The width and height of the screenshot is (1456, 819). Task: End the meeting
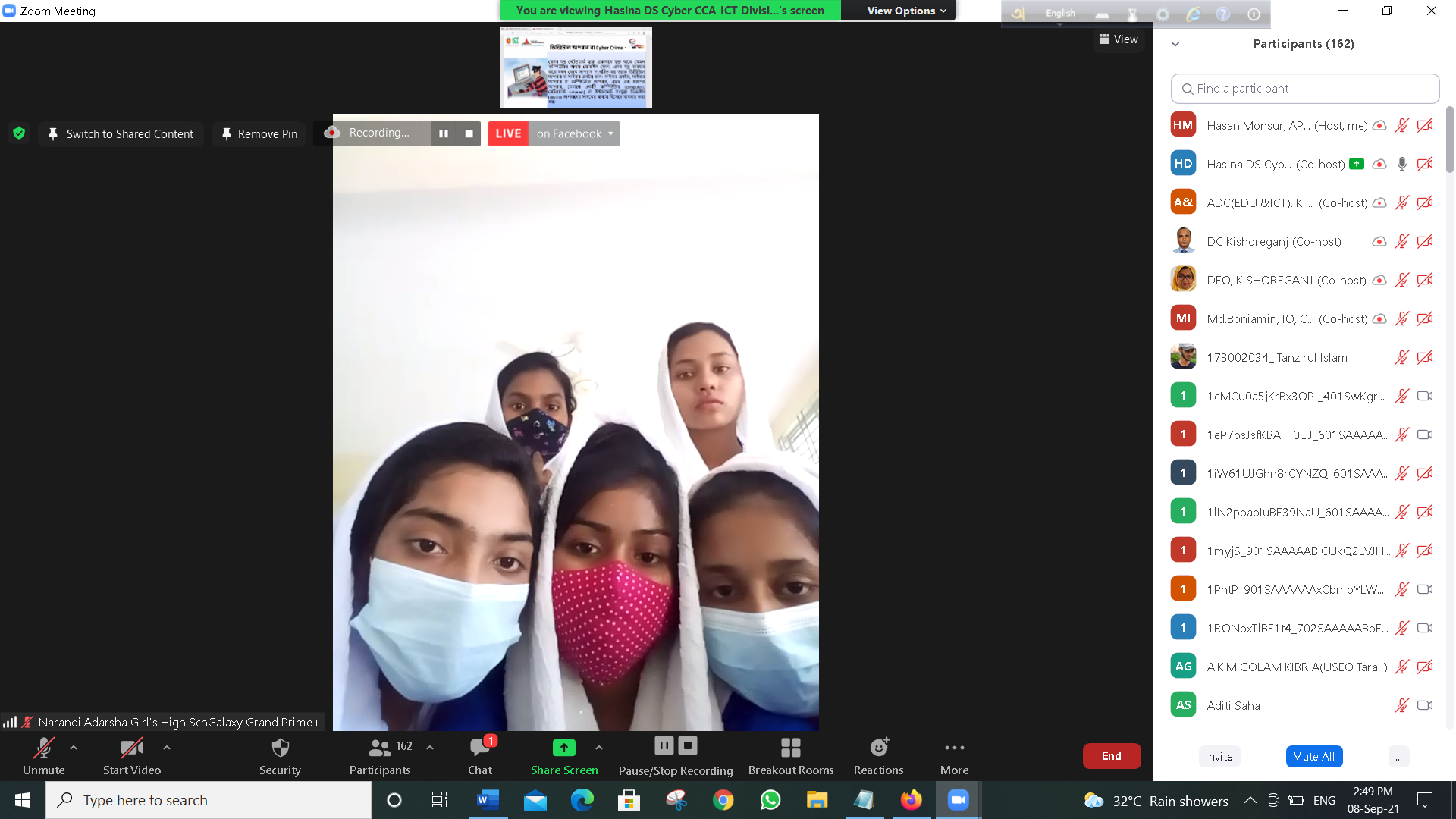1111,756
